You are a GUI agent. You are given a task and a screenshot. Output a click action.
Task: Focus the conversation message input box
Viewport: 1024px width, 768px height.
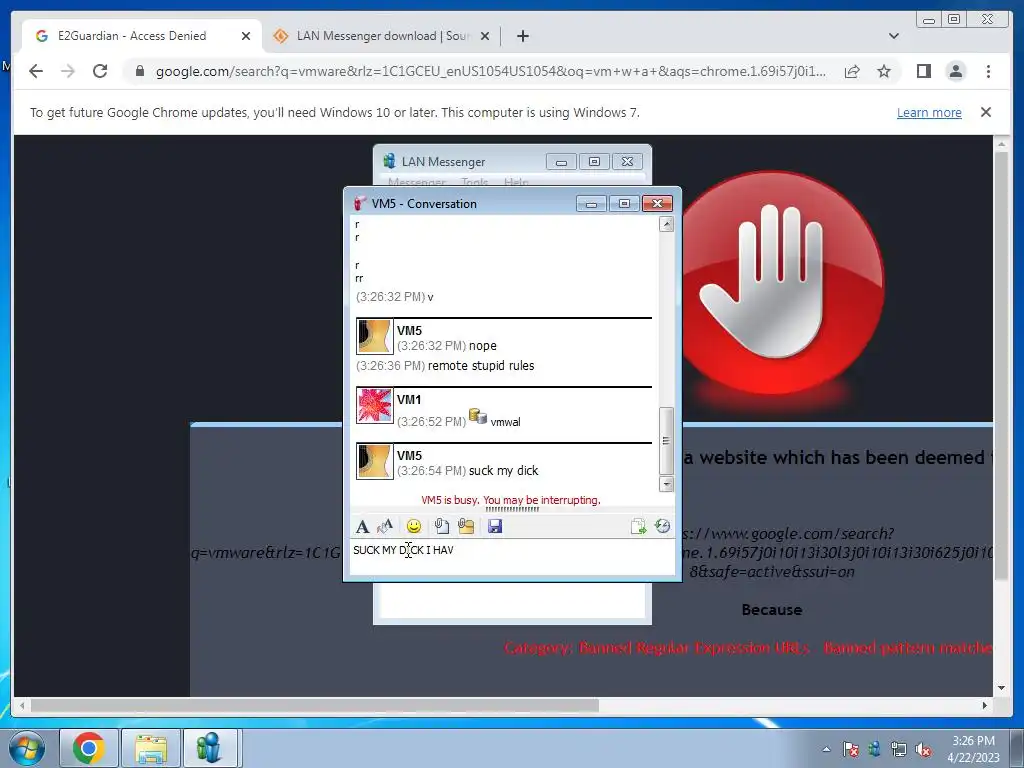tap(512, 556)
